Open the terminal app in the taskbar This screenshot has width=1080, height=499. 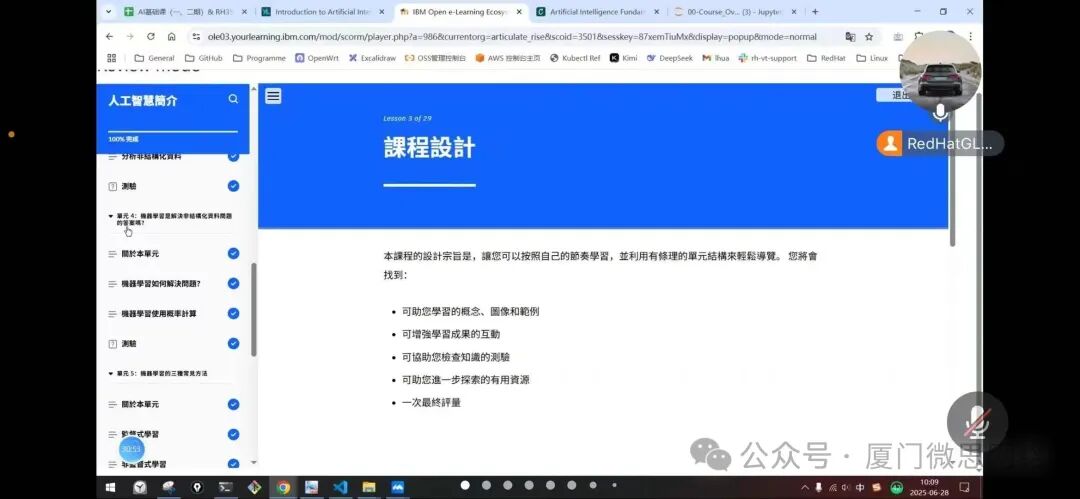(x=225, y=487)
